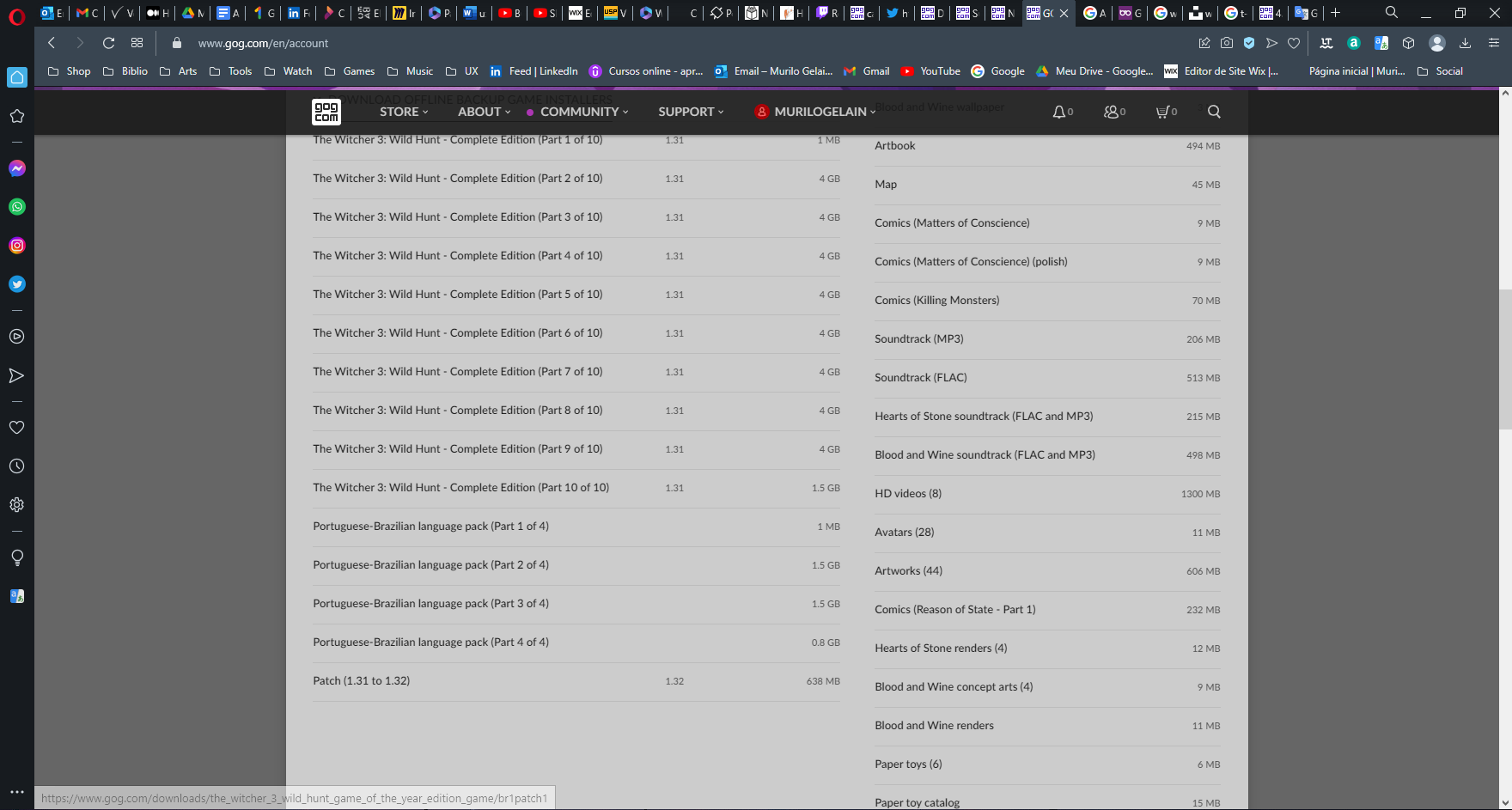The height and width of the screenshot is (810, 1512).
Task: Take a snapshot with the camera icon
Action: [1227, 43]
